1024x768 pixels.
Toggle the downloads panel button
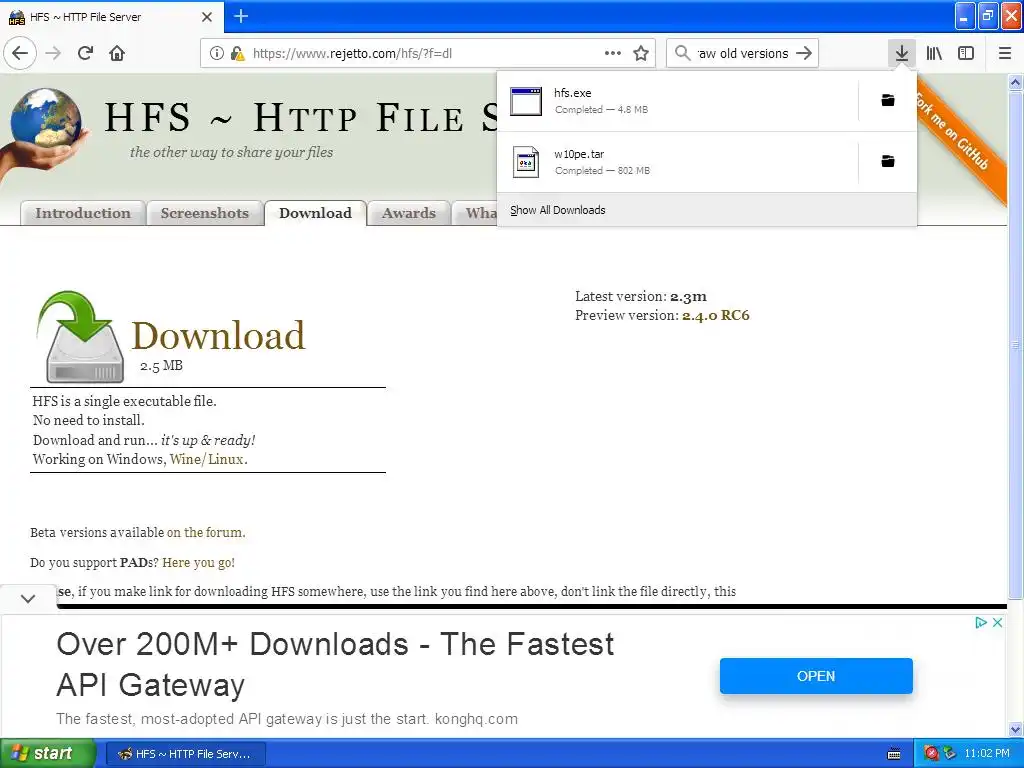tap(902, 53)
